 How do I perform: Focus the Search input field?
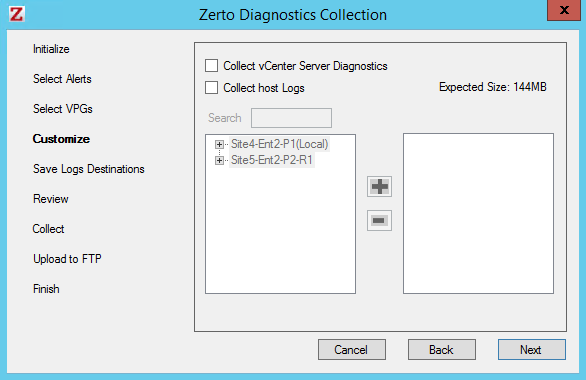(291, 118)
